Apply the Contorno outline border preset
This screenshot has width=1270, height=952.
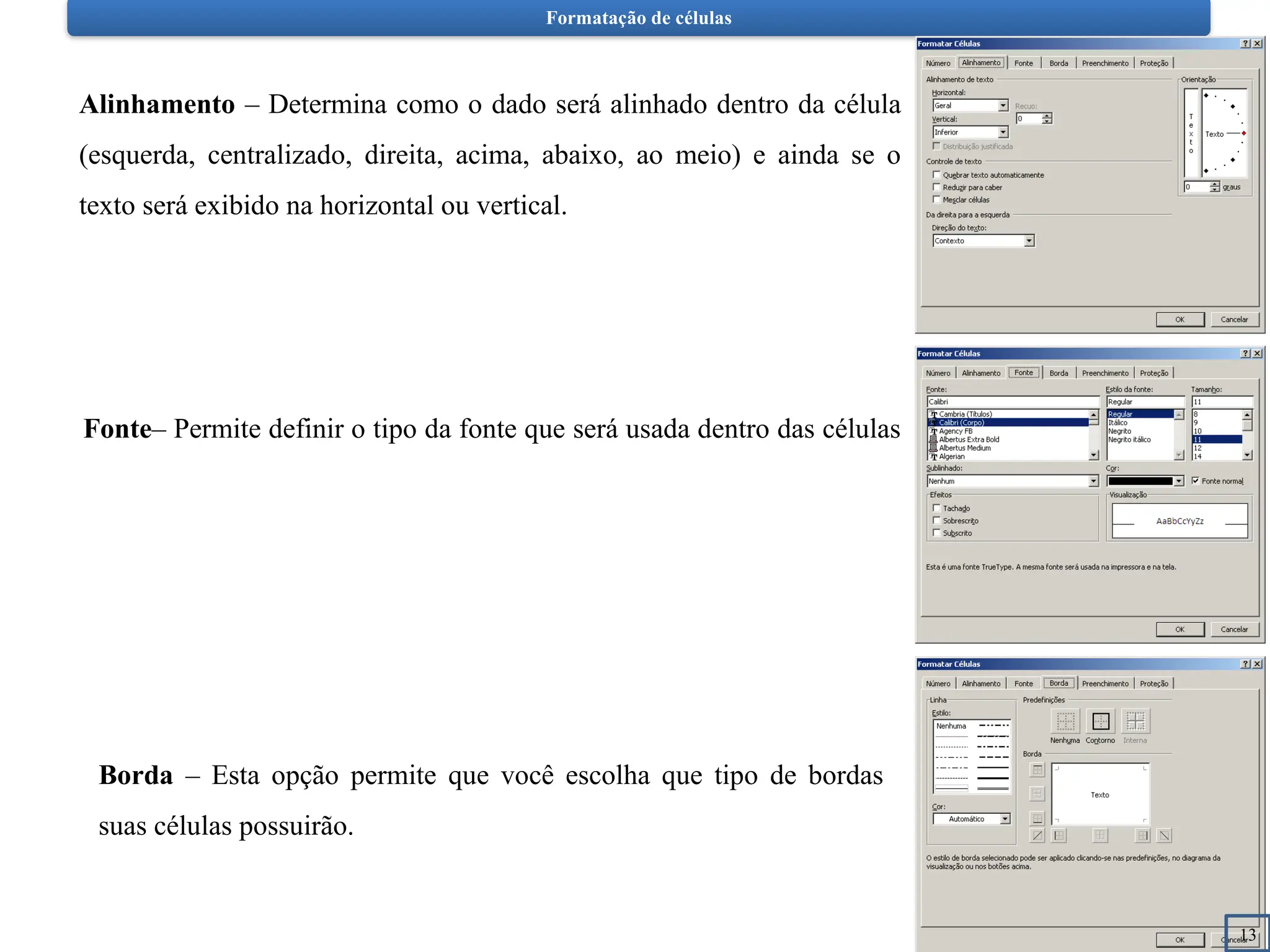click(x=1101, y=721)
